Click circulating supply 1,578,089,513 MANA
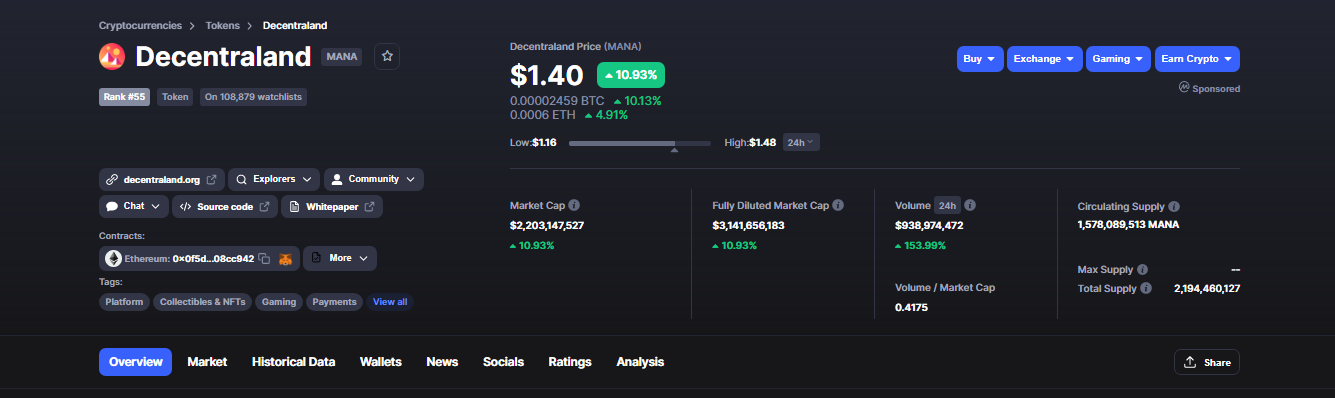The image size is (1335, 398). (1128, 225)
